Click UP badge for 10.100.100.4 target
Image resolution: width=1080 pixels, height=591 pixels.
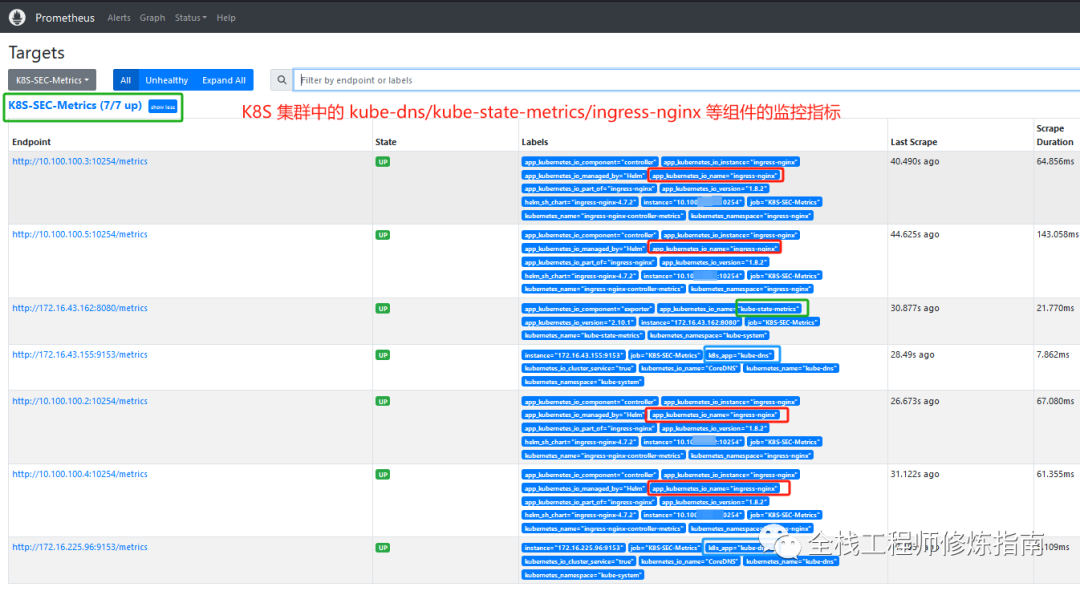(383, 475)
